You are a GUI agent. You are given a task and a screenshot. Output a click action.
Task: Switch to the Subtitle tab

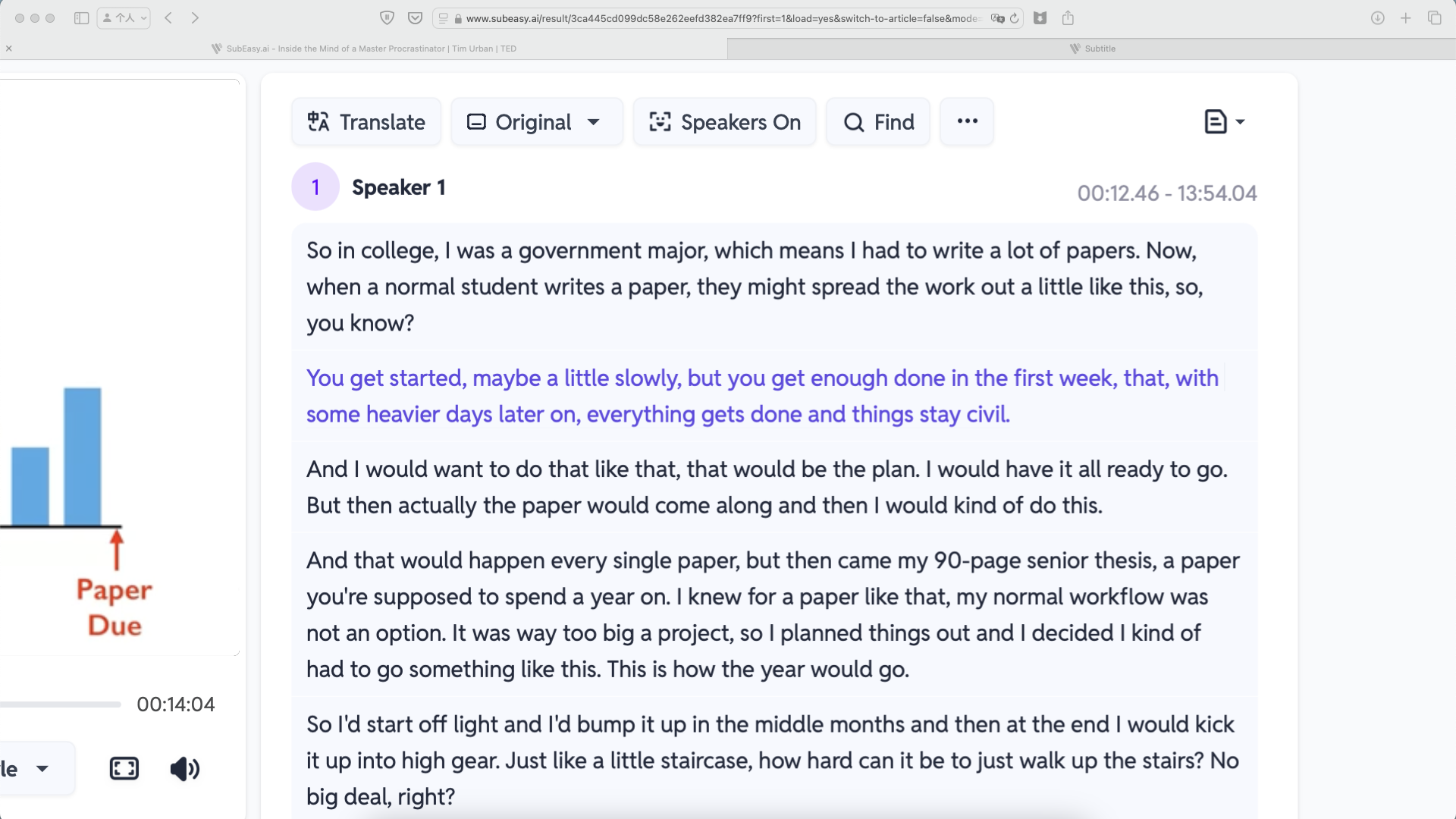pos(1093,48)
